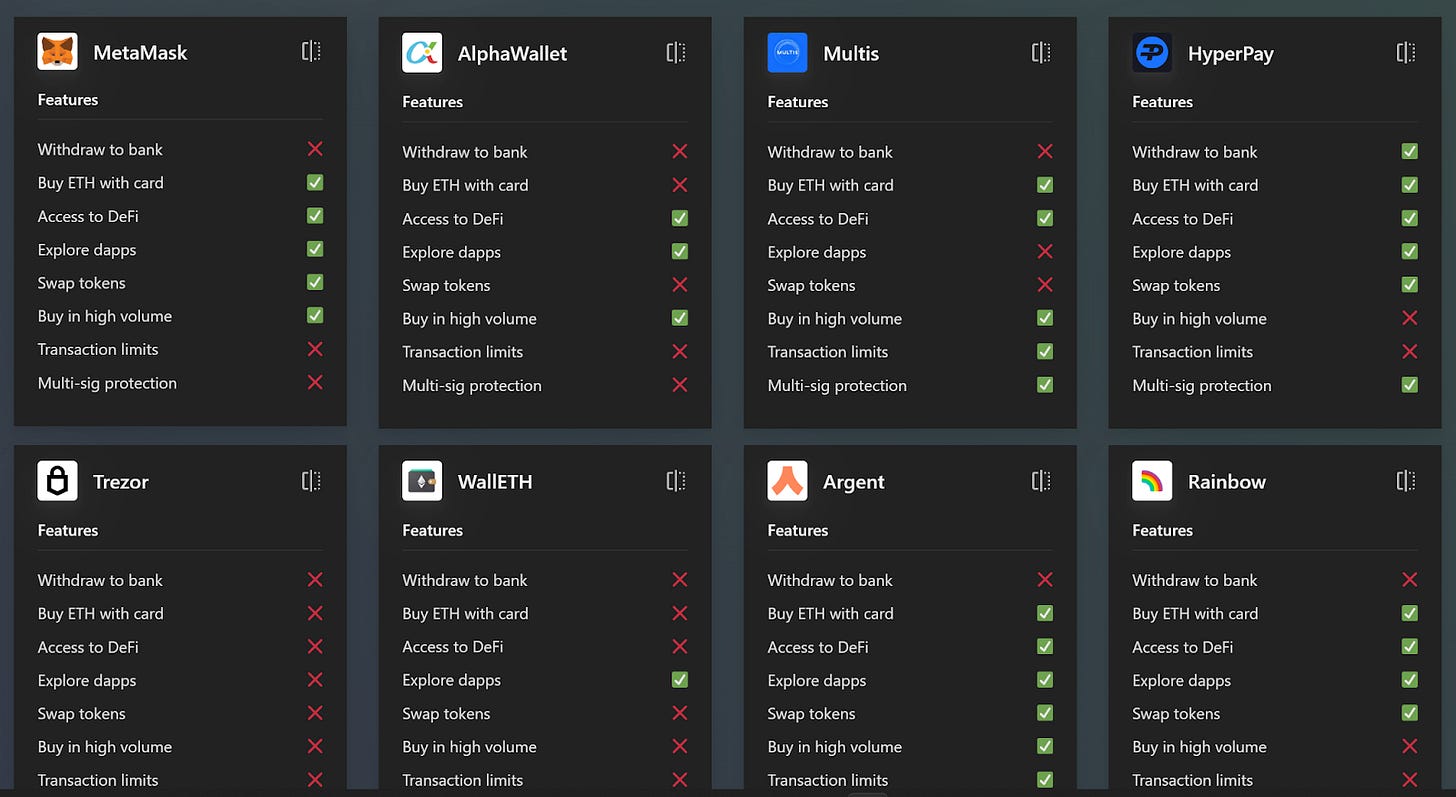Viewport: 1456px width, 797px height.
Task: Click red X for Multis Explore dapps
Action: (1045, 252)
